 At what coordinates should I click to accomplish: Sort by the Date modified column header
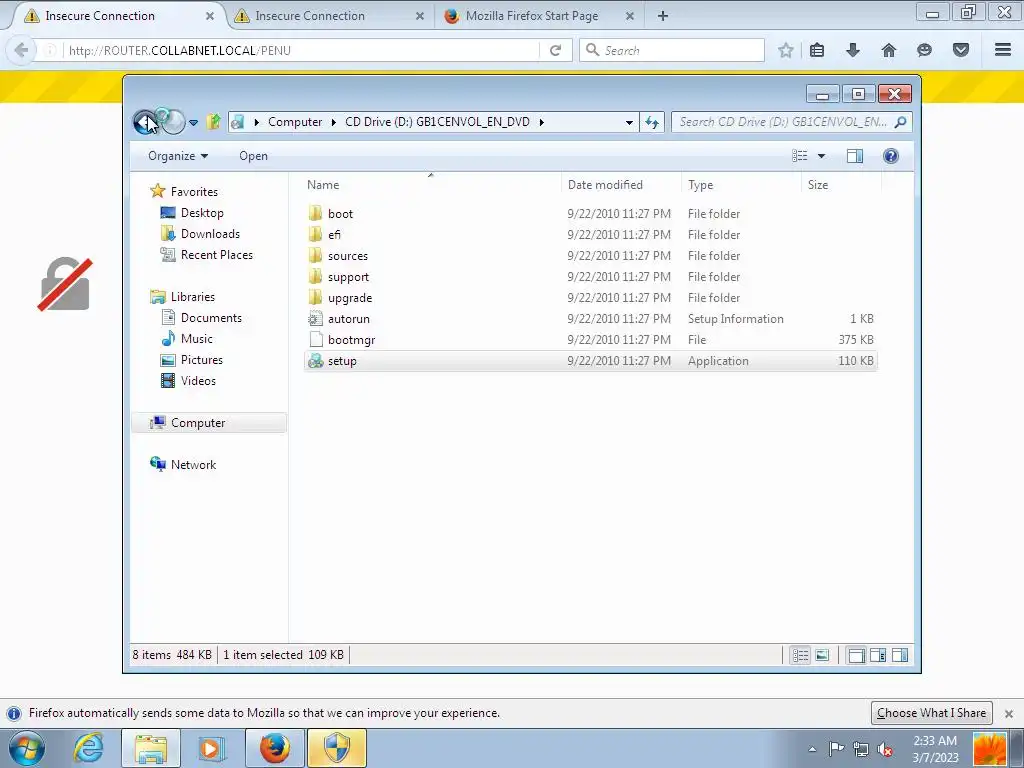[621, 185]
